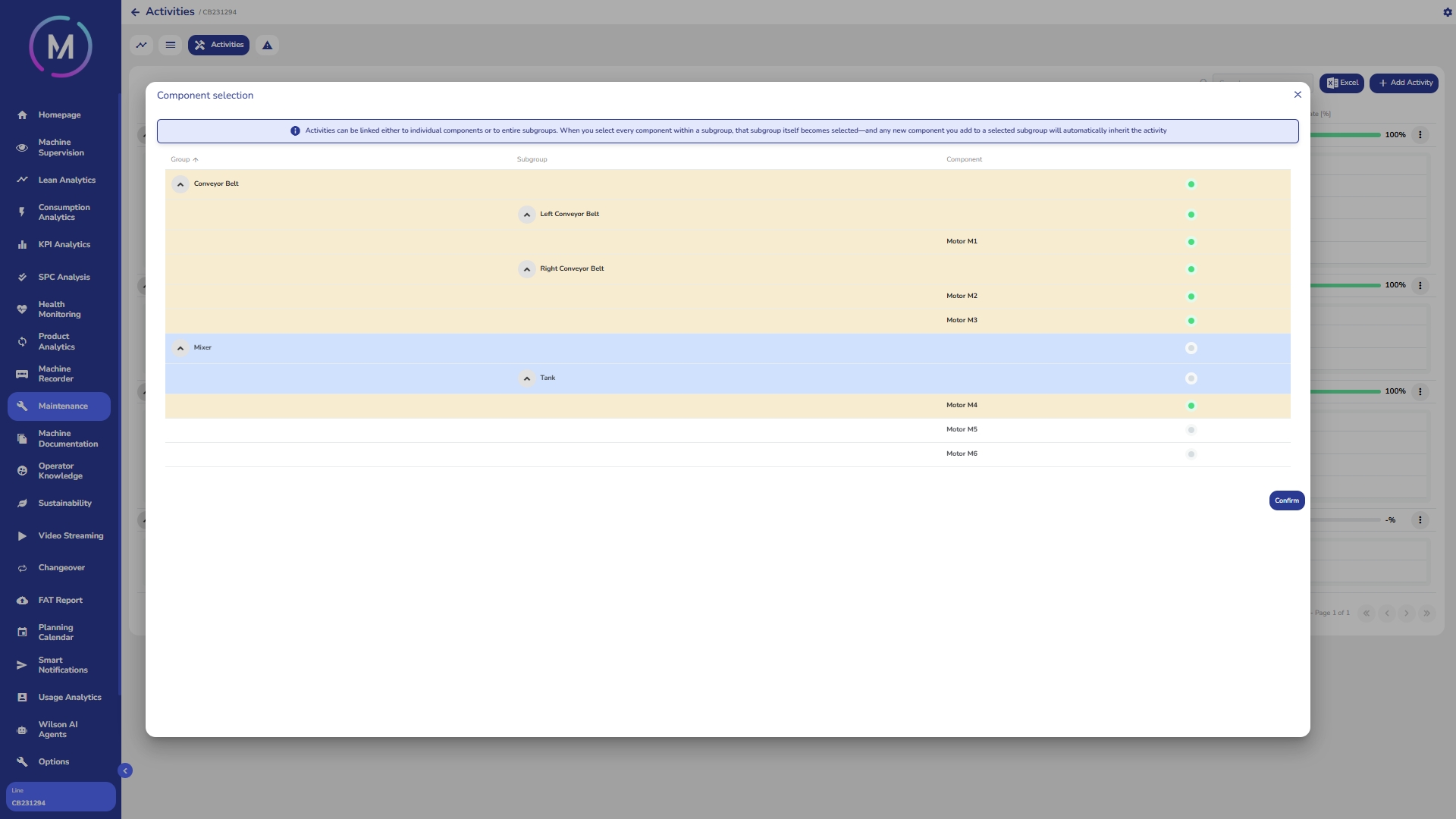Click the list view toolbar icon
The image size is (1456, 819).
171,45
